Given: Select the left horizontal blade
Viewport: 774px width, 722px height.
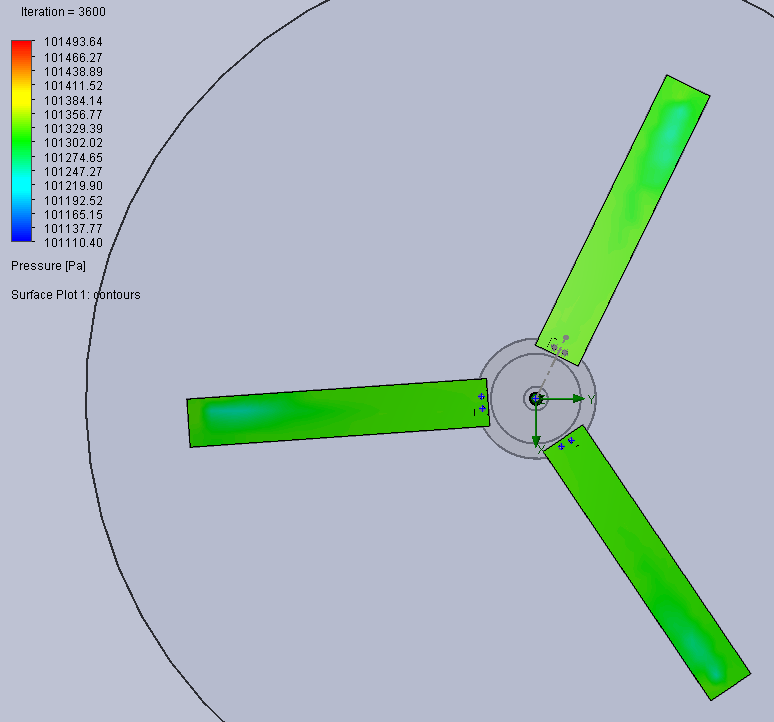Looking at the screenshot, I should pyautogui.click(x=330, y=413).
